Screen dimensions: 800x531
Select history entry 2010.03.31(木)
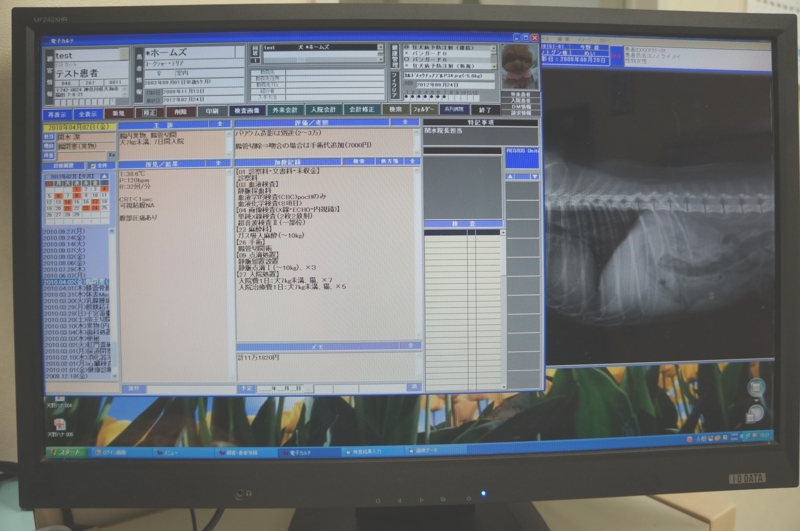pos(76,295)
